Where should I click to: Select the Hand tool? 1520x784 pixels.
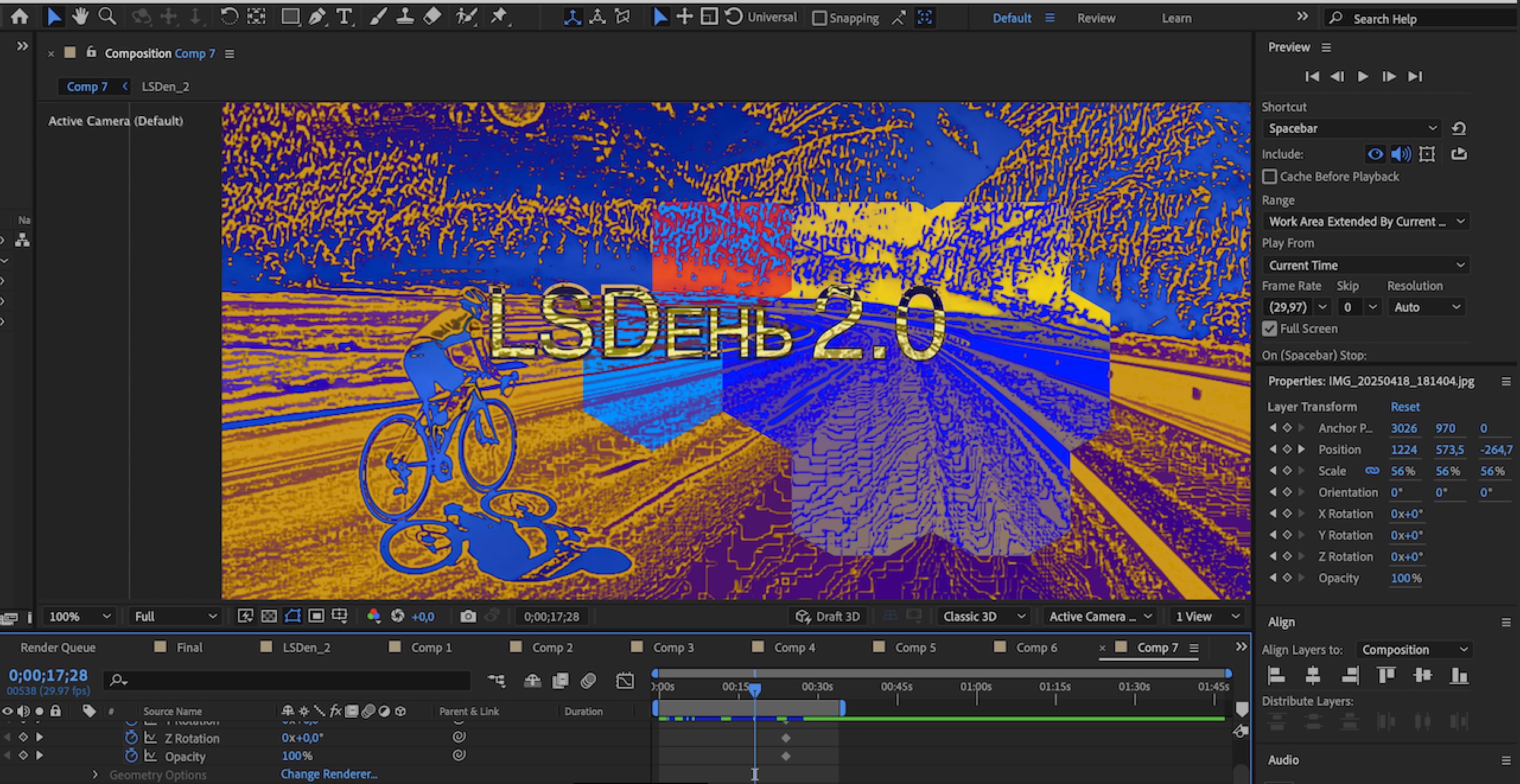click(x=80, y=17)
